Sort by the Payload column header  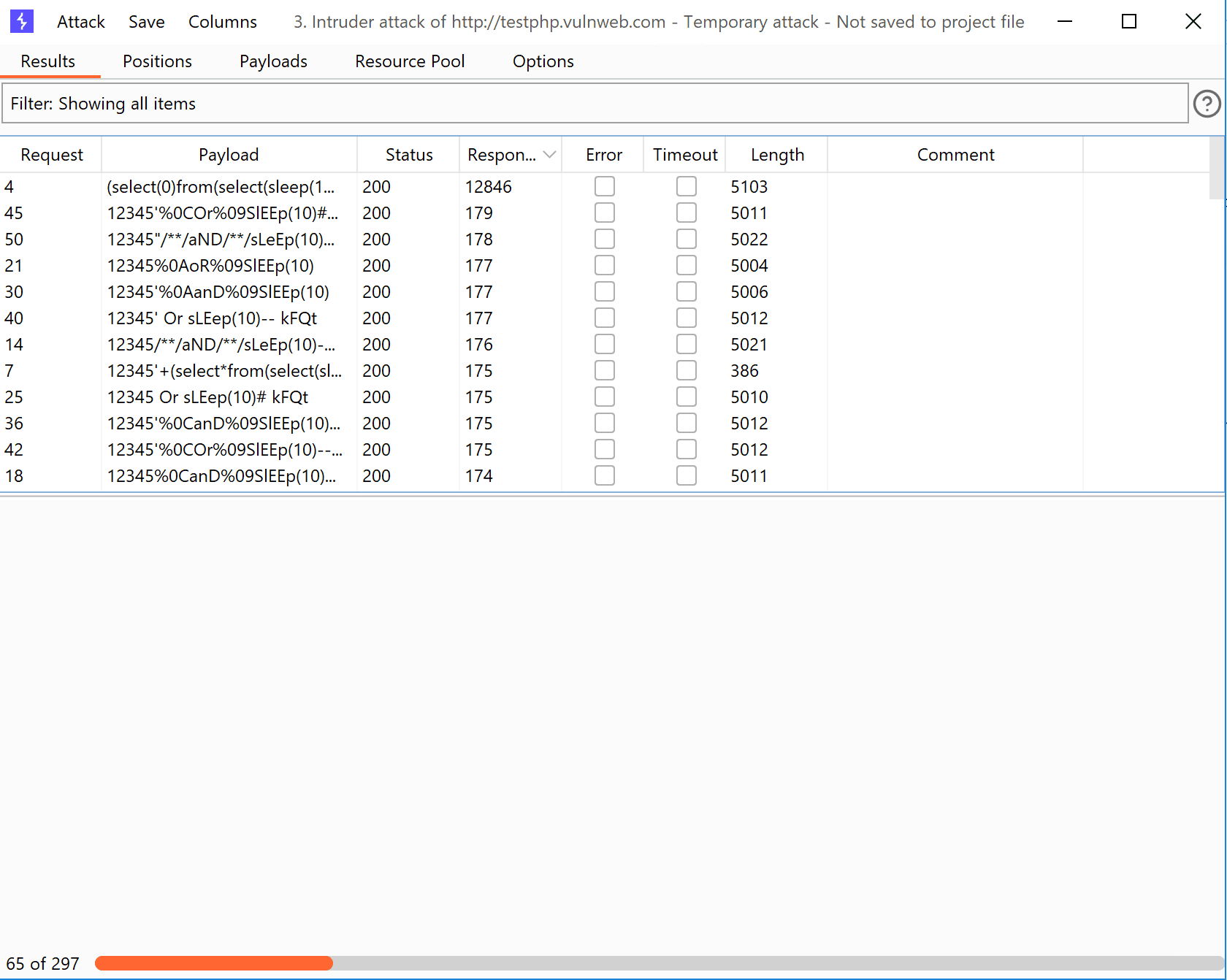(x=229, y=155)
